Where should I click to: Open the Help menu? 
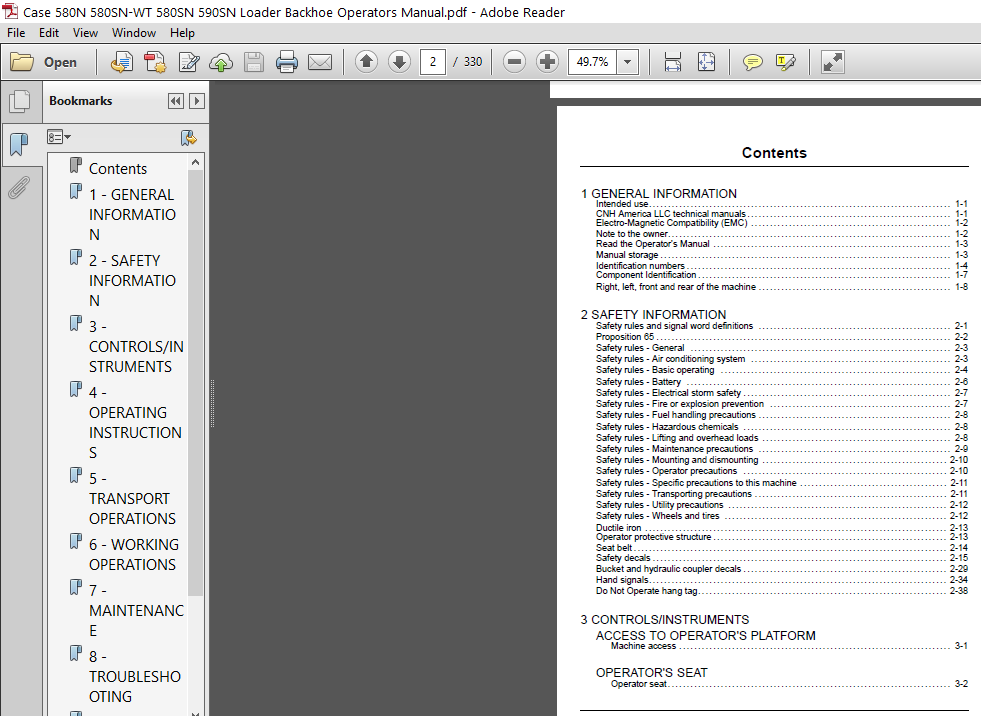coord(182,33)
